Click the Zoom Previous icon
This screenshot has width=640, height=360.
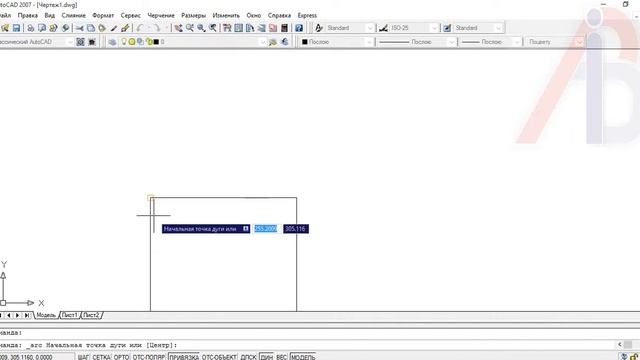pos(213,28)
